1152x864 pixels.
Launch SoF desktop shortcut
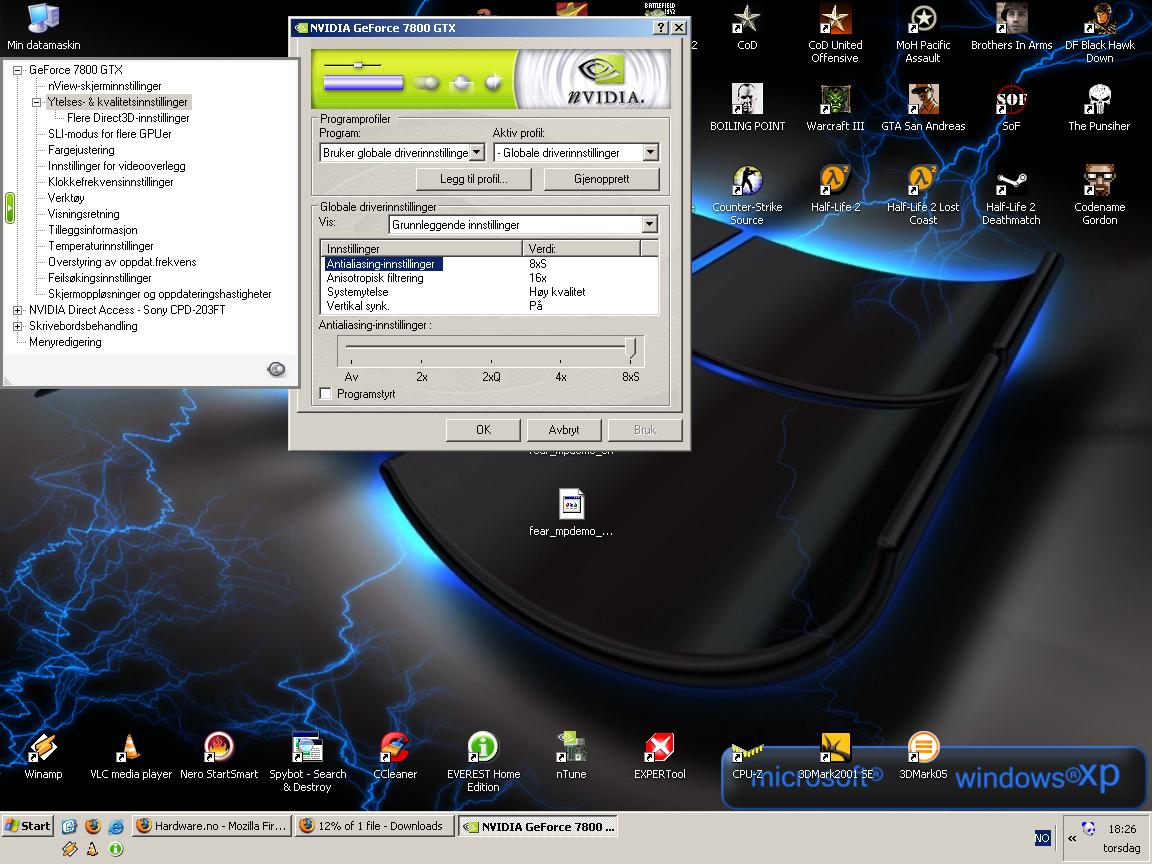tap(1011, 108)
